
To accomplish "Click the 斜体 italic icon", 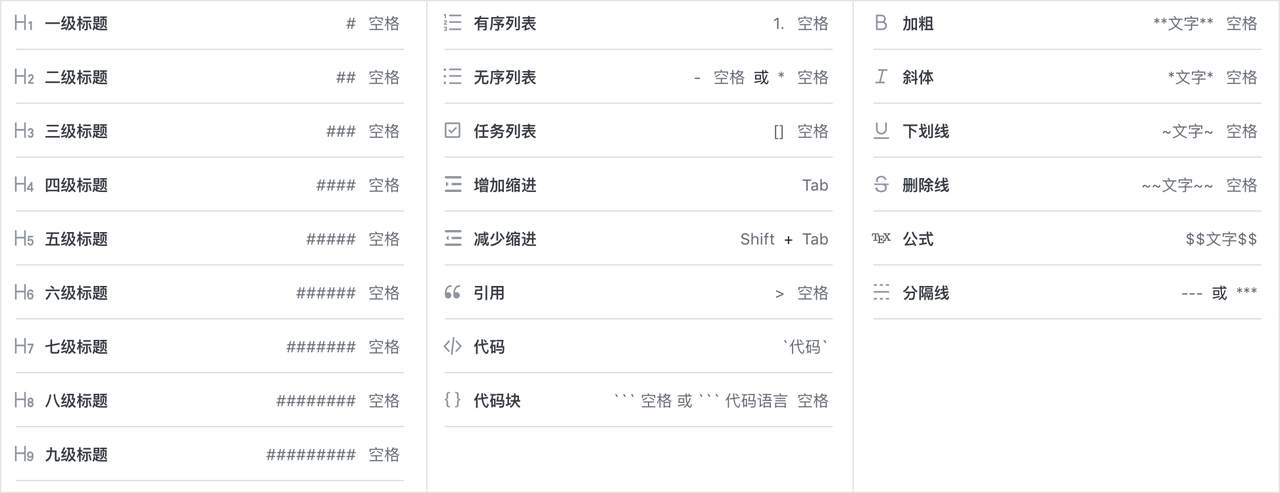I will pyautogui.click(x=881, y=77).
